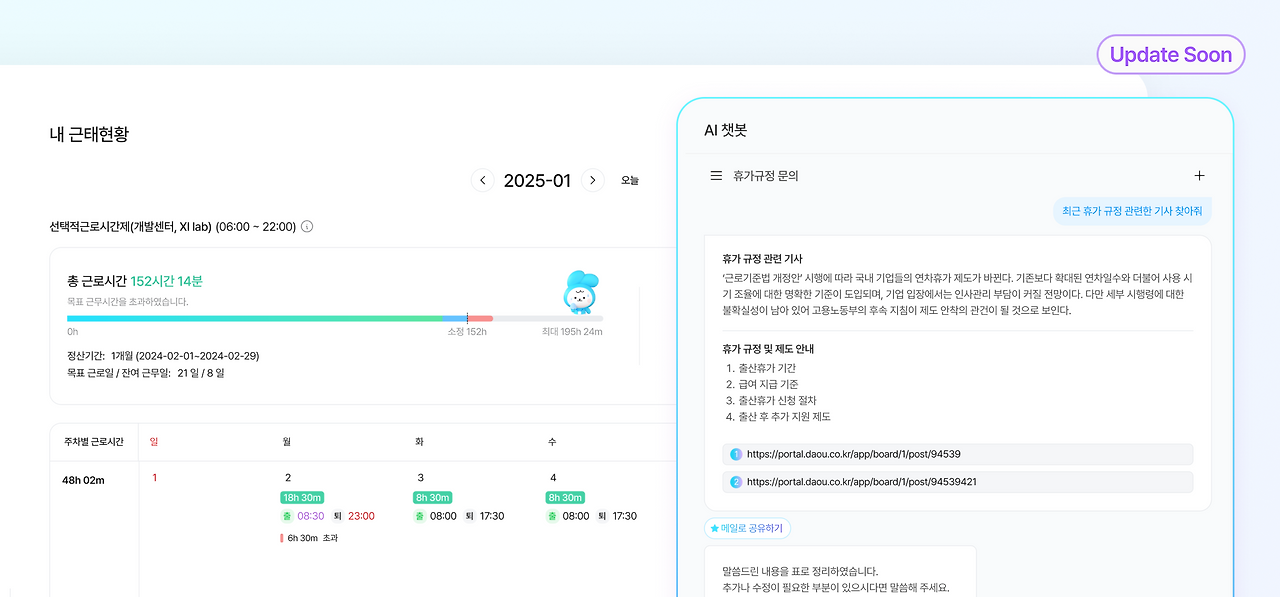The height and width of the screenshot is (597, 1280).
Task: Click the AI 챗봇 panel title
Action: tap(726, 130)
